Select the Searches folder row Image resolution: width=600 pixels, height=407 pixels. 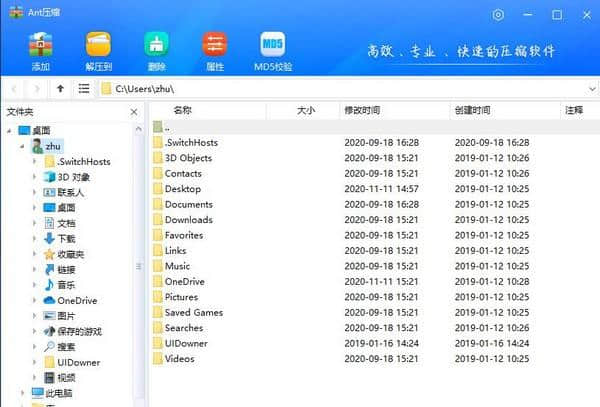[375, 328]
